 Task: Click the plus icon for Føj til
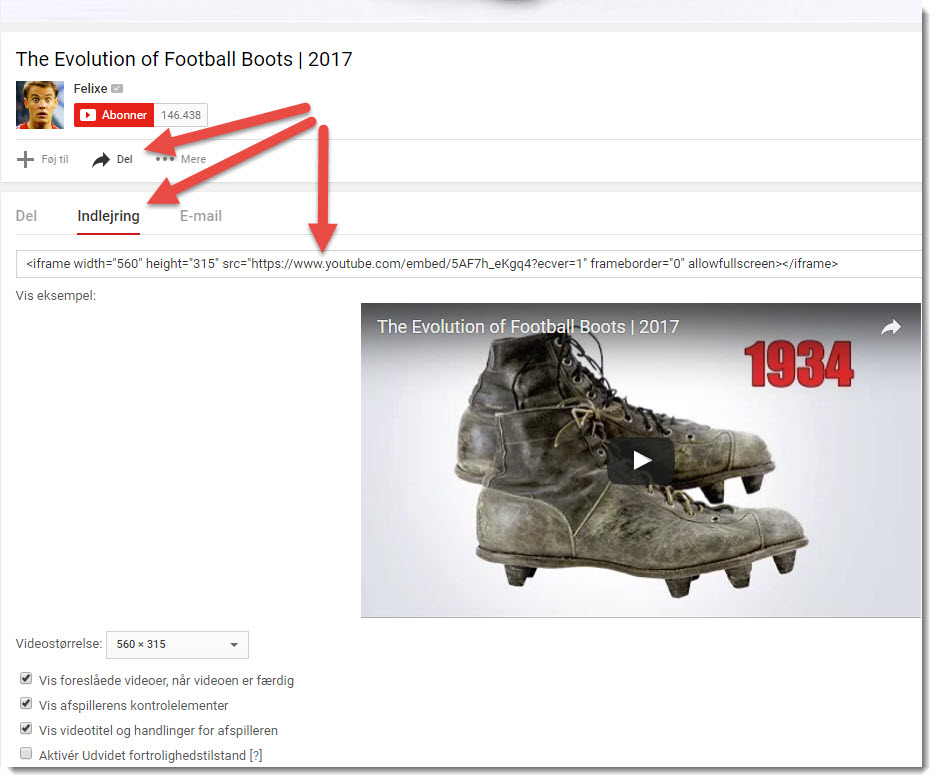(x=25, y=160)
